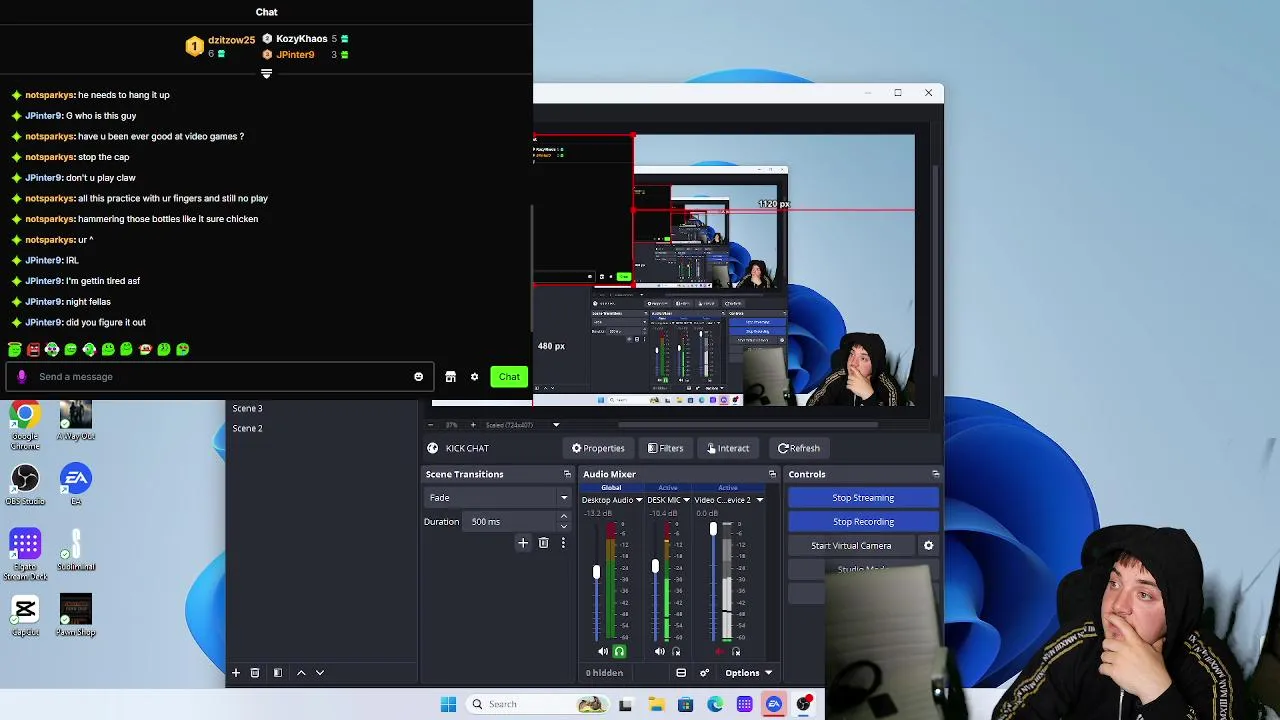Viewport: 1280px width, 720px height.
Task: Open Audio Mixer Options dropdown
Action: coord(749,673)
